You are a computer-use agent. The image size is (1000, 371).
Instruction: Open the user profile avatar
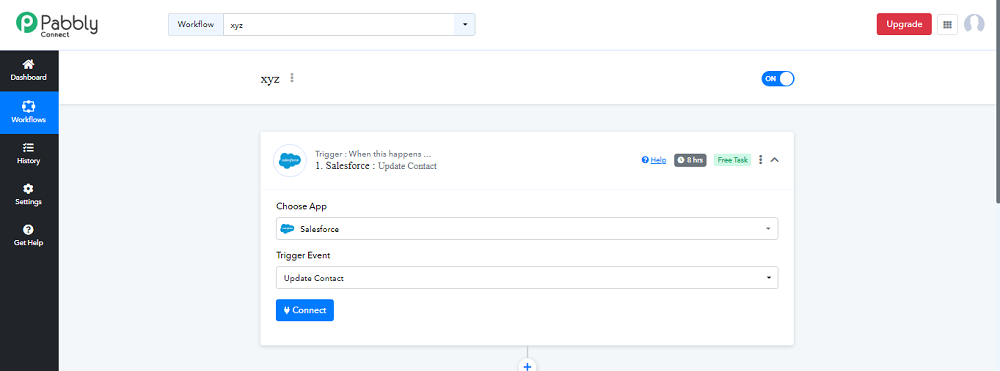(x=974, y=24)
